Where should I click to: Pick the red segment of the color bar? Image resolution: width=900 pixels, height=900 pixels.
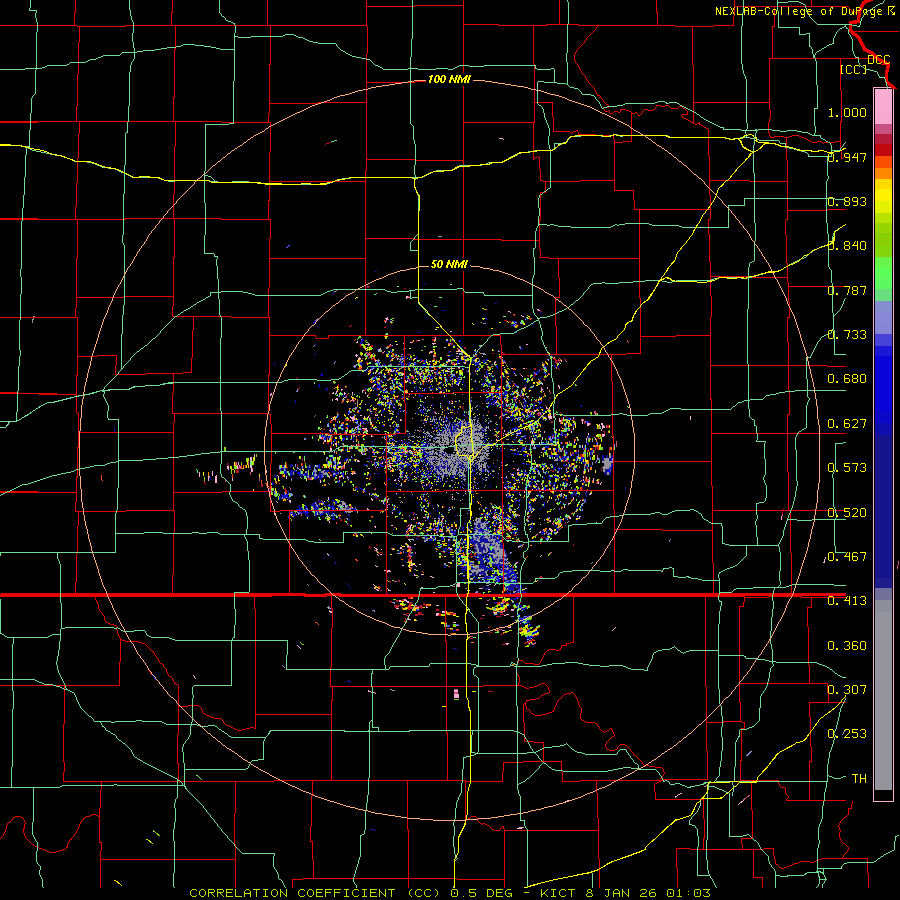[883, 150]
